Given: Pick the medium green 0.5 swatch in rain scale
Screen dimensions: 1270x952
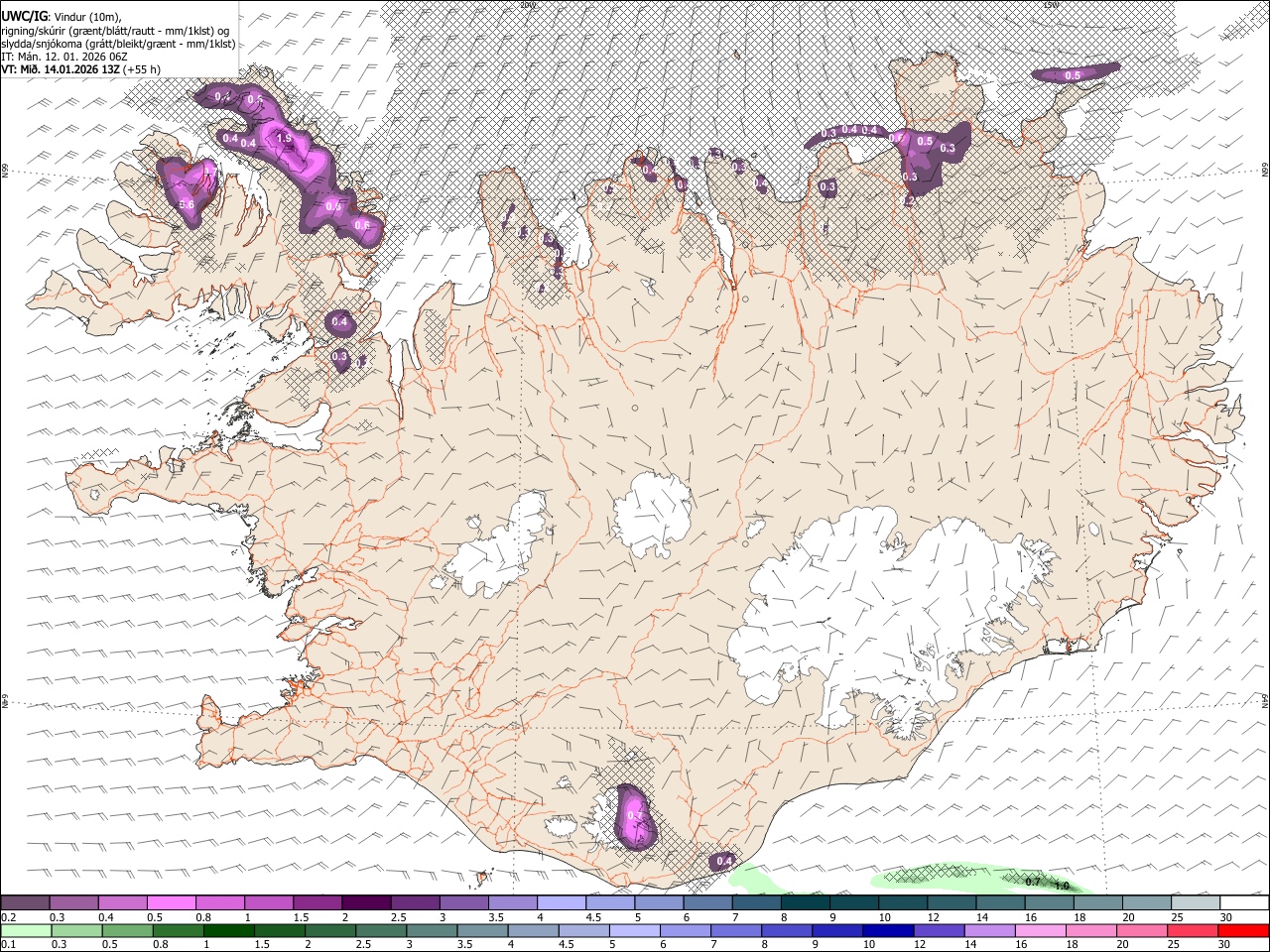Looking at the screenshot, I should [x=127, y=930].
